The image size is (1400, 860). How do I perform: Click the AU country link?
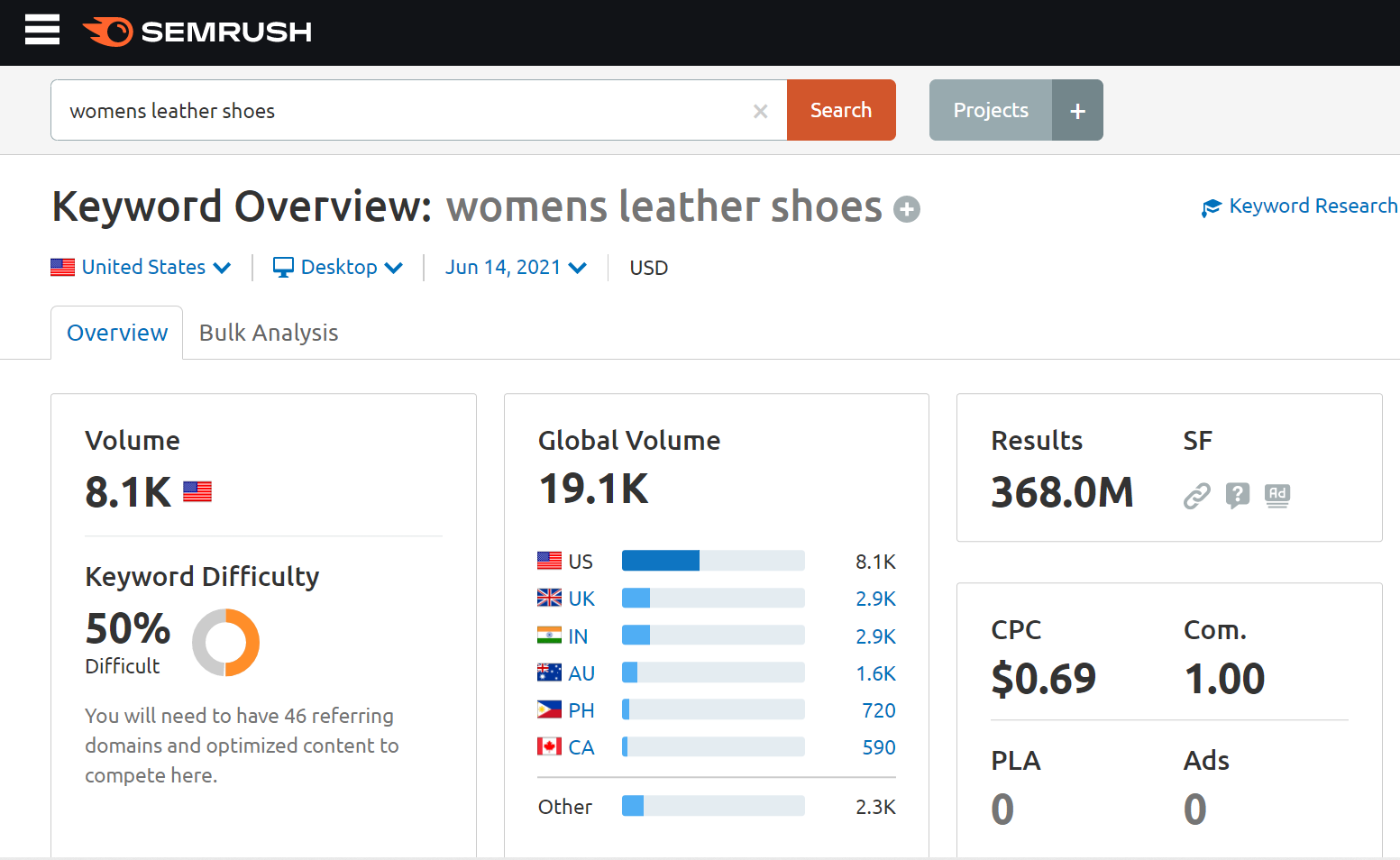click(x=581, y=673)
